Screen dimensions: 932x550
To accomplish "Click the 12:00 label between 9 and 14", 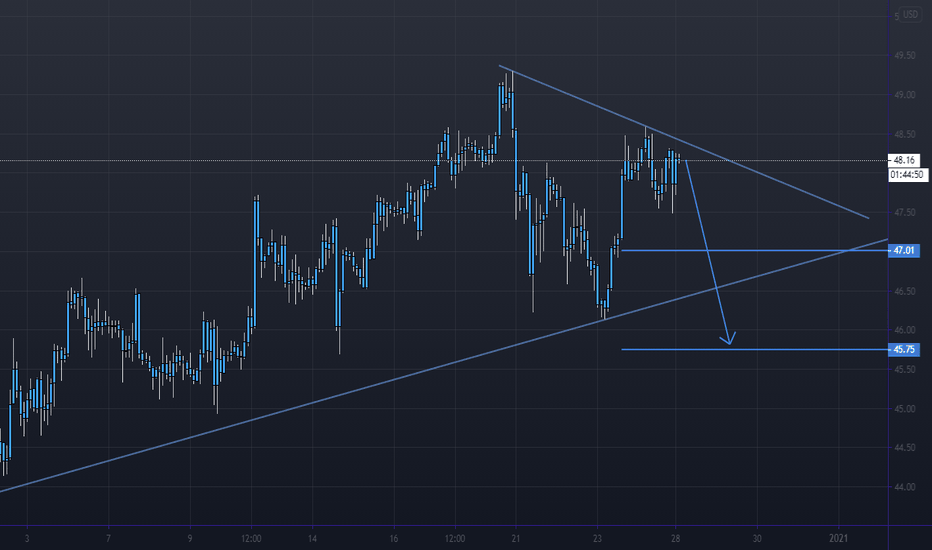I will click(x=251, y=539).
